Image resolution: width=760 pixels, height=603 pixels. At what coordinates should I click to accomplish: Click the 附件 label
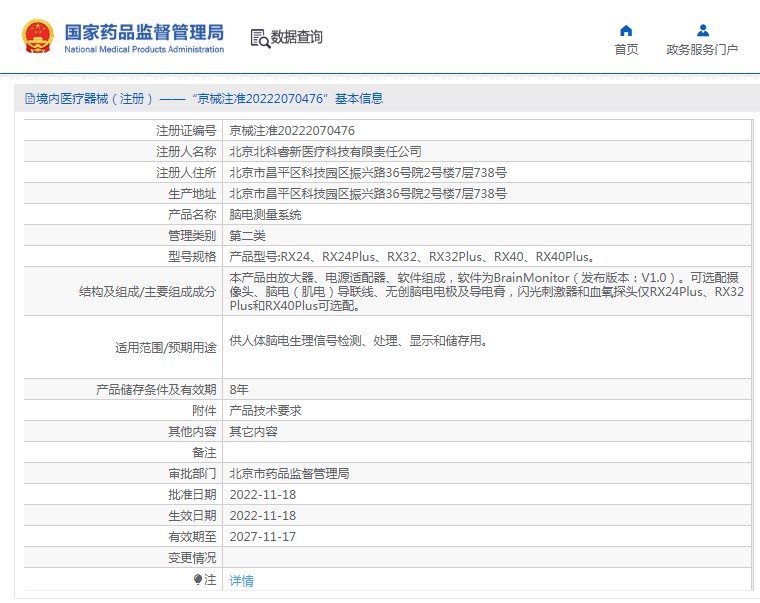point(204,411)
